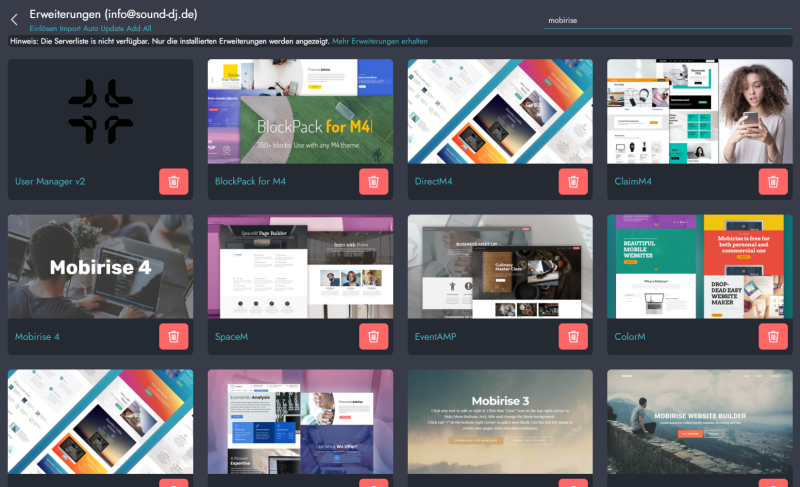The width and height of the screenshot is (800, 487).
Task: Click the Erweiterungen (info@sound-dj.de) heading
Action: (x=113, y=14)
